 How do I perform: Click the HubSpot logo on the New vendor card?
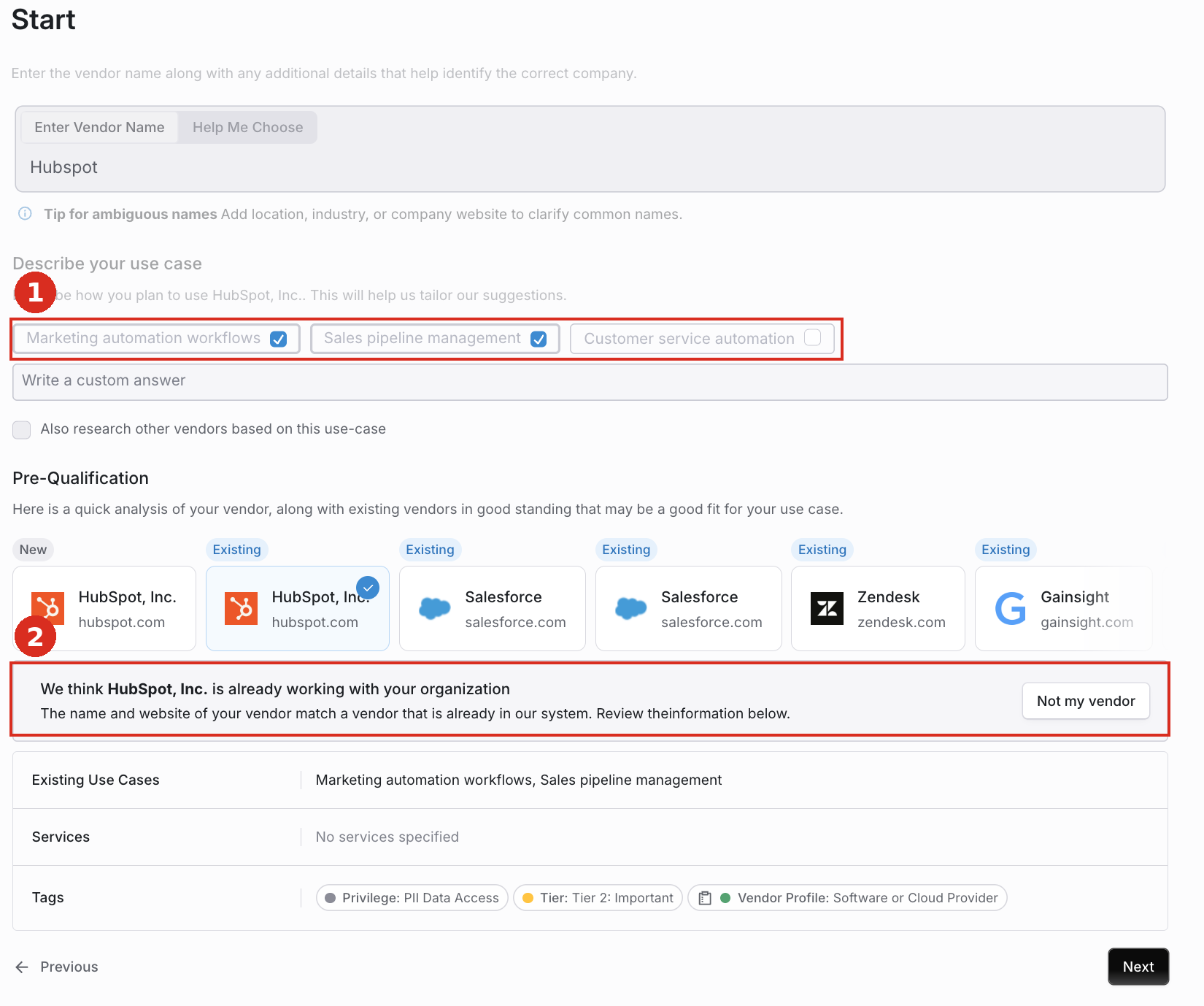point(47,608)
